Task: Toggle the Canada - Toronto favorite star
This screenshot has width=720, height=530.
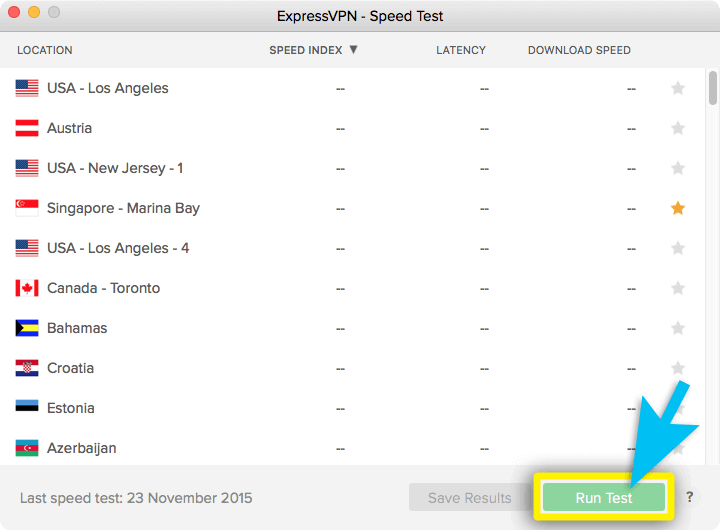Action: pyautogui.click(x=678, y=288)
